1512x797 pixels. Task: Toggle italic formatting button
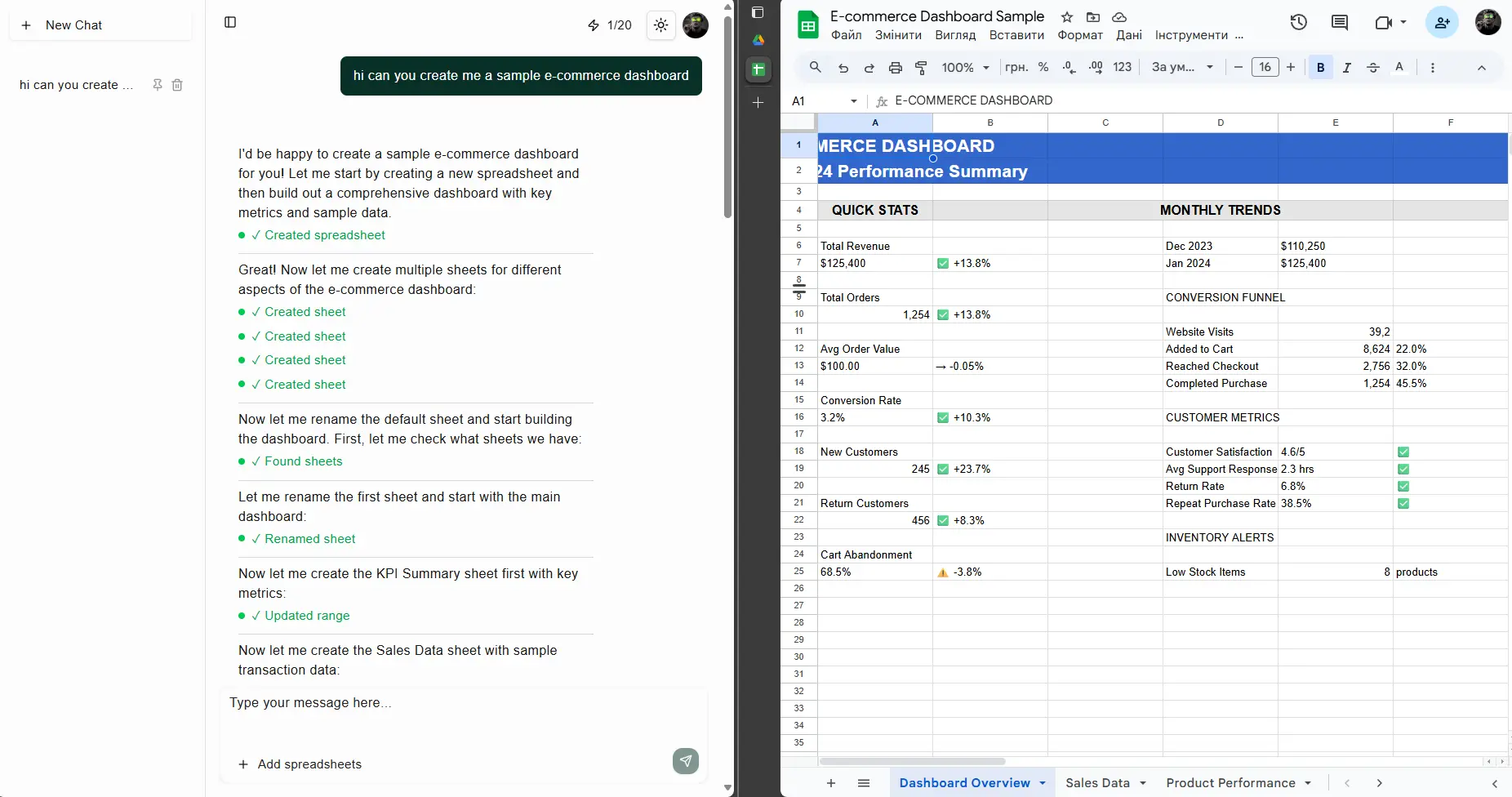pos(1346,68)
